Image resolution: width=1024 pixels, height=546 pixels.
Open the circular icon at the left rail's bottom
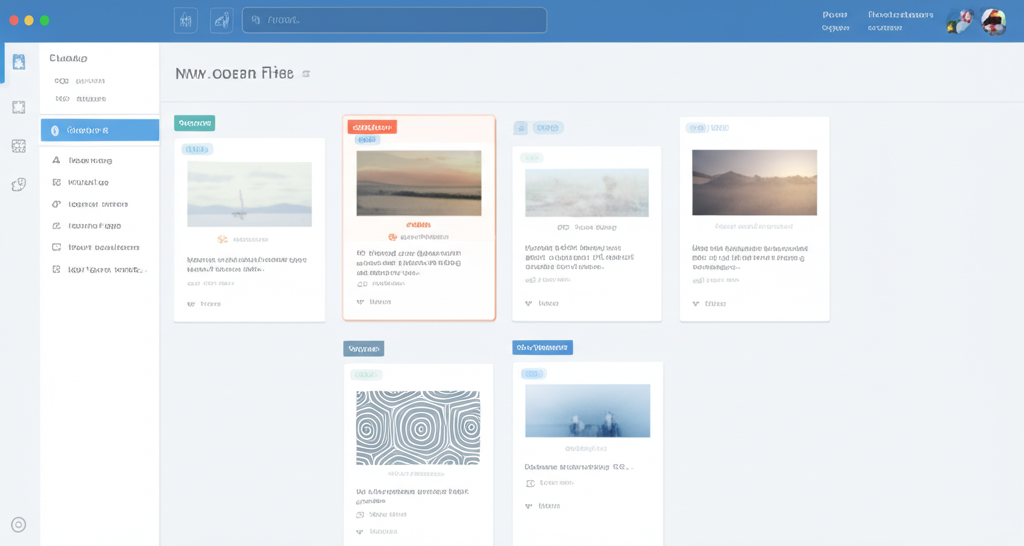tap(19, 524)
